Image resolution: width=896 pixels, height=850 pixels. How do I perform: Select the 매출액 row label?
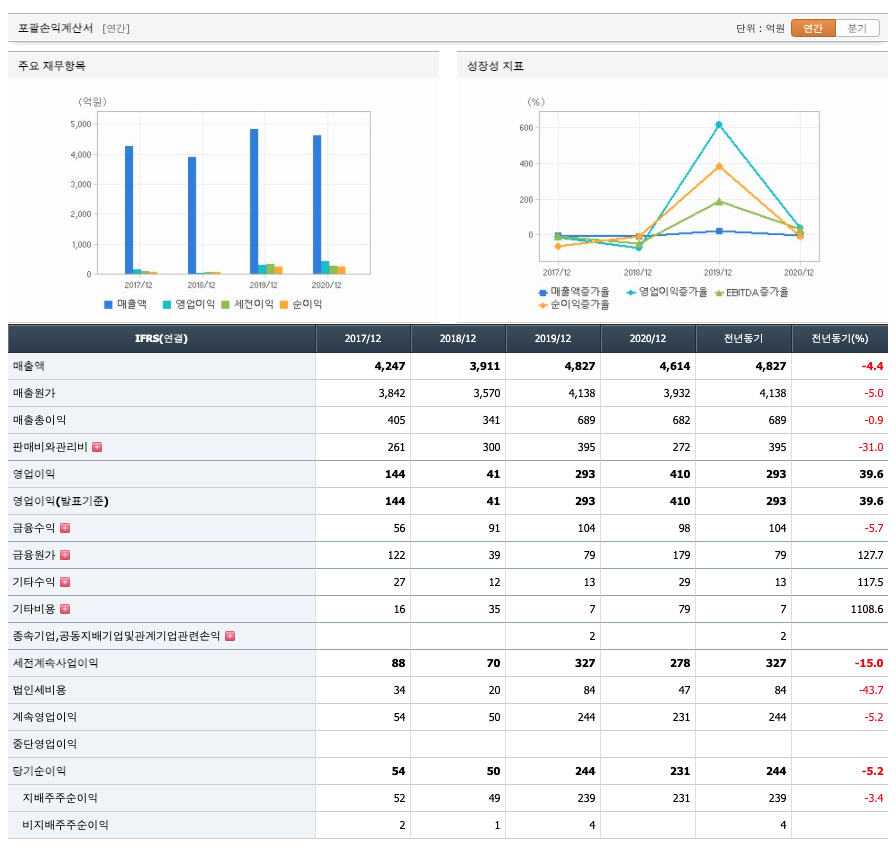(29, 366)
